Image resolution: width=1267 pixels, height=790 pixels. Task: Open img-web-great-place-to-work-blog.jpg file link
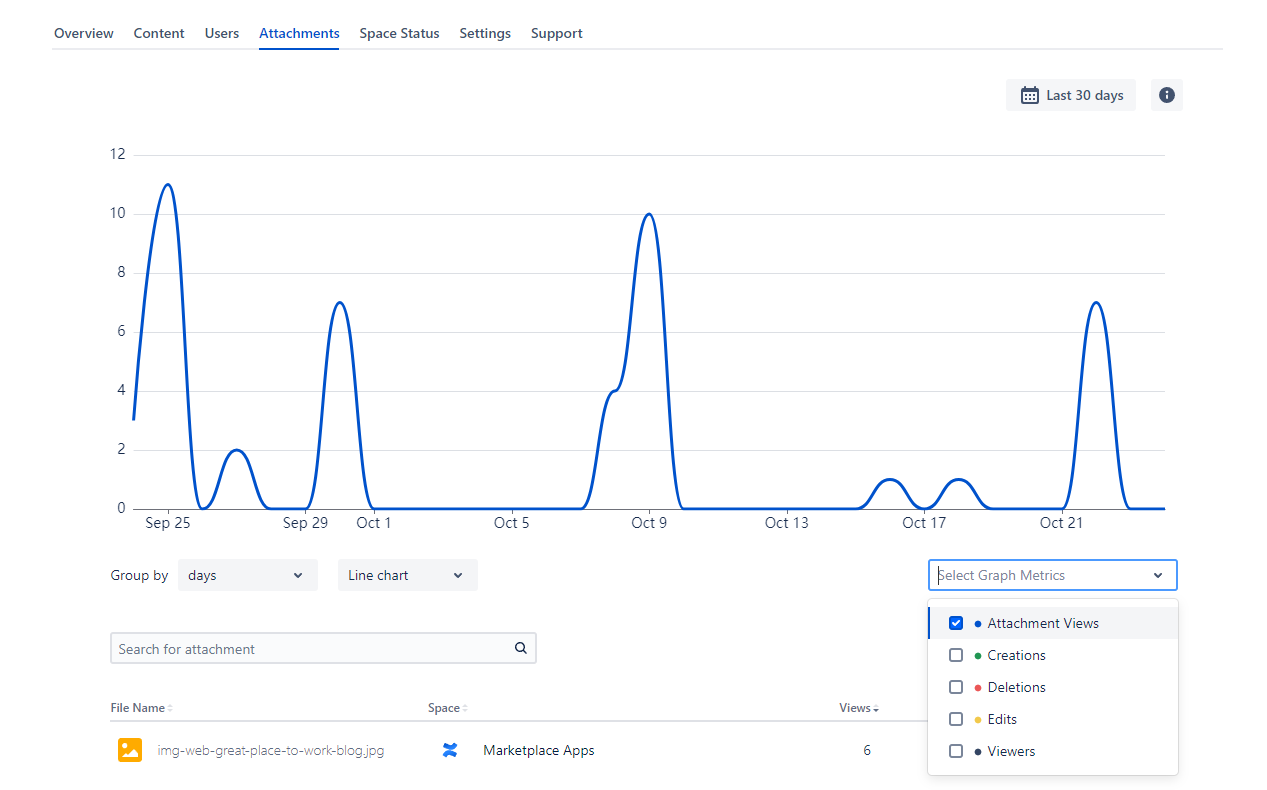[271, 750]
